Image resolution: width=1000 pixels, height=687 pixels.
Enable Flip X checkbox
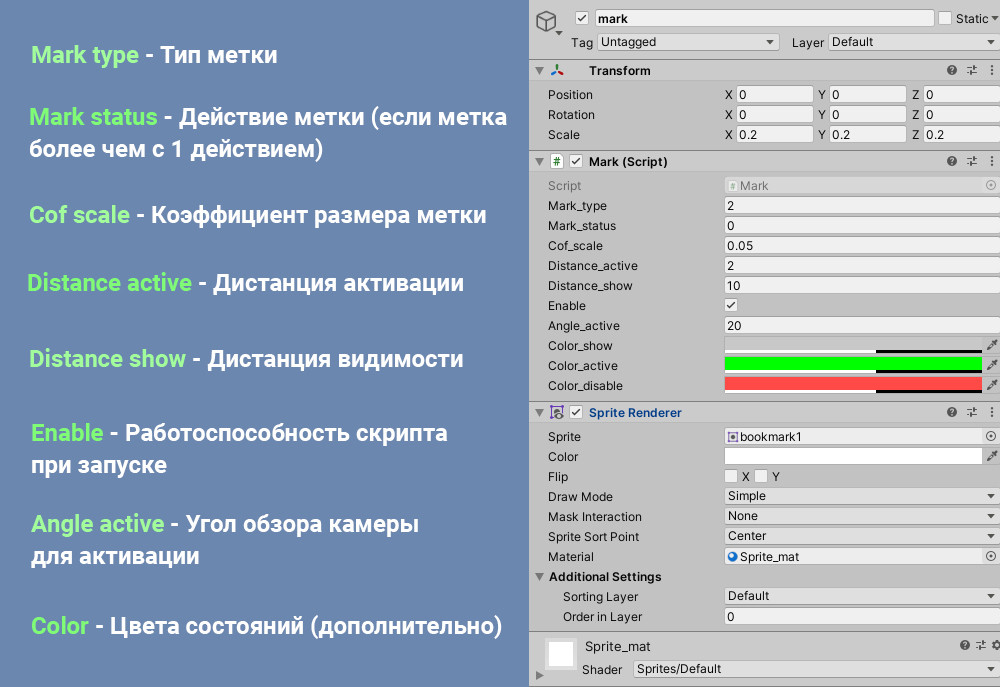731,477
